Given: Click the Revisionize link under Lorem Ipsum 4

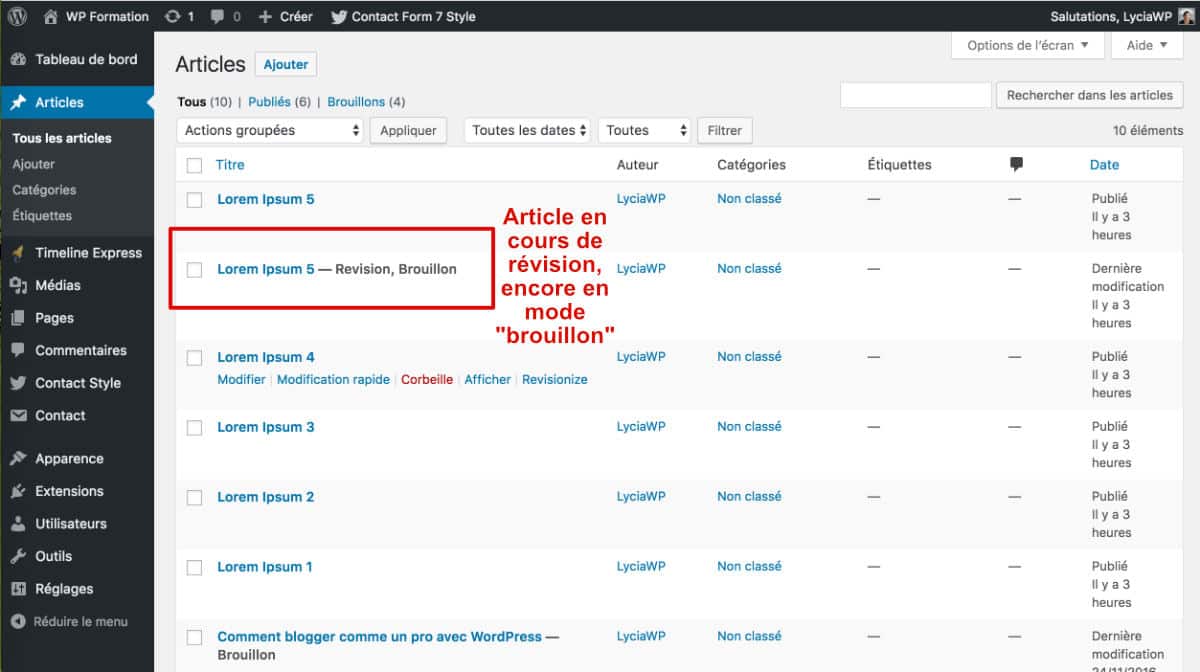Looking at the screenshot, I should pos(554,379).
